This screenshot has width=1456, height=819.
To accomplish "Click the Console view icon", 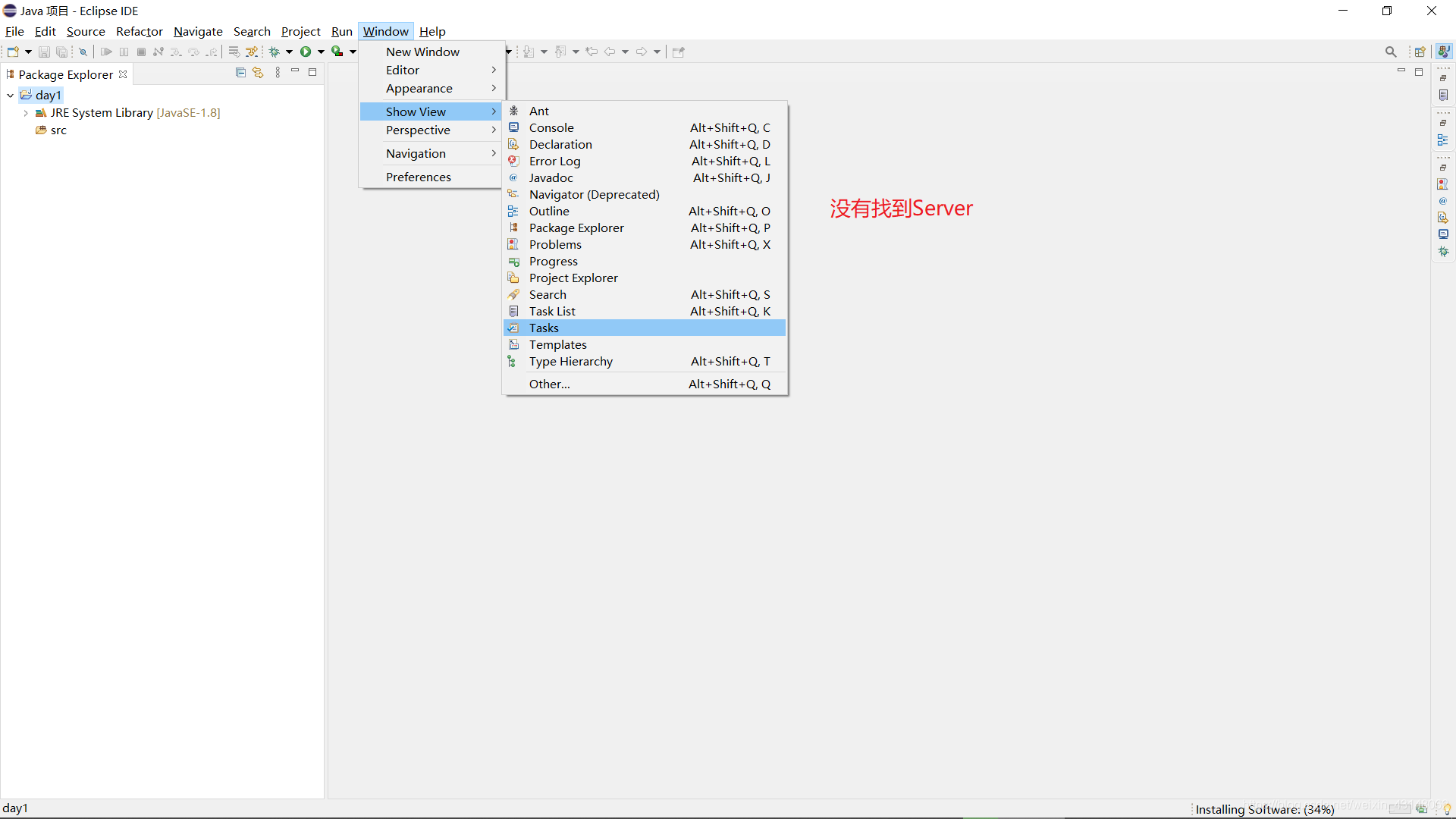I will (x=514, y=127).
